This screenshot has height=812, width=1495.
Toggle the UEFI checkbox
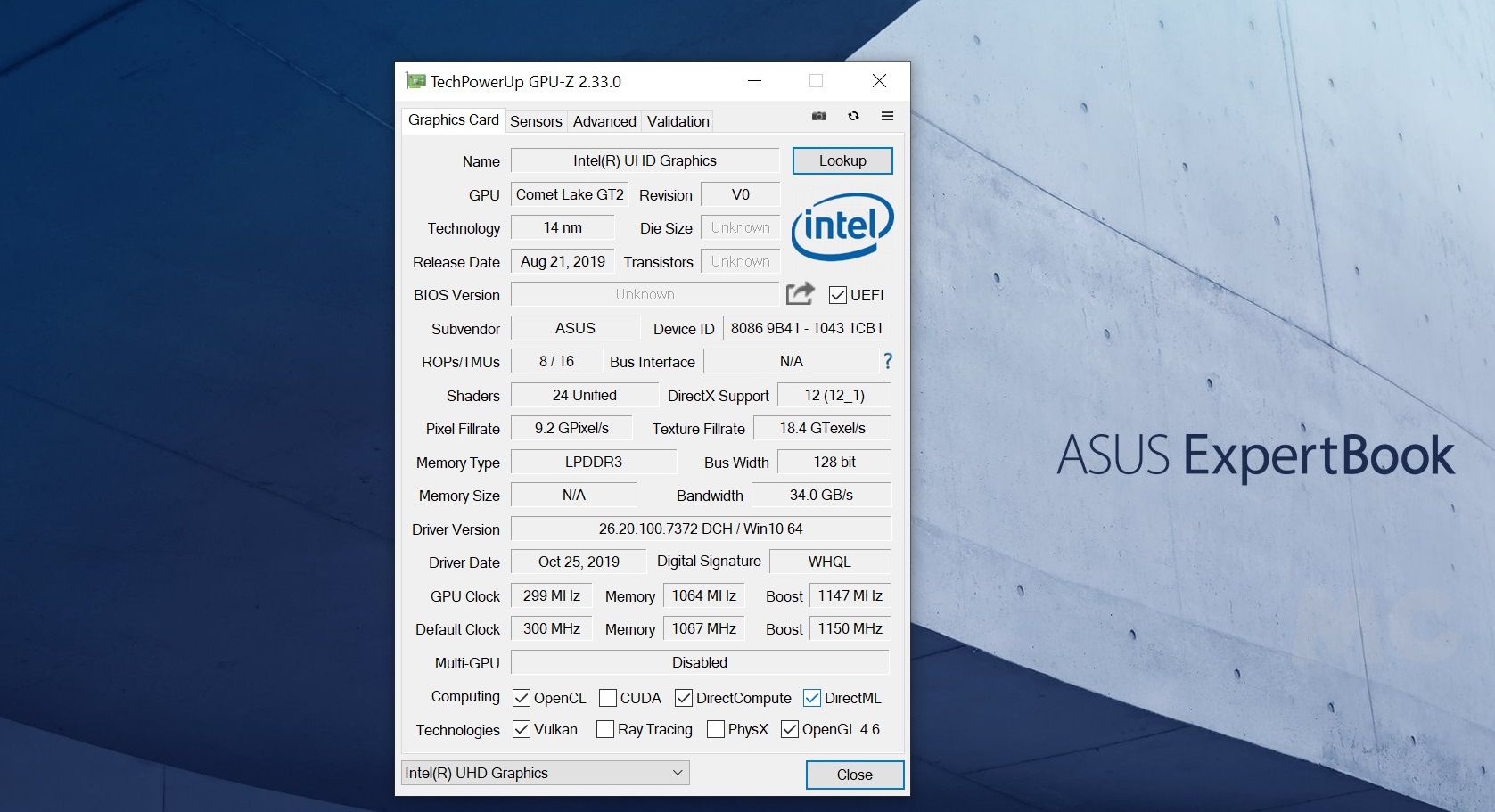click(837, 295)
